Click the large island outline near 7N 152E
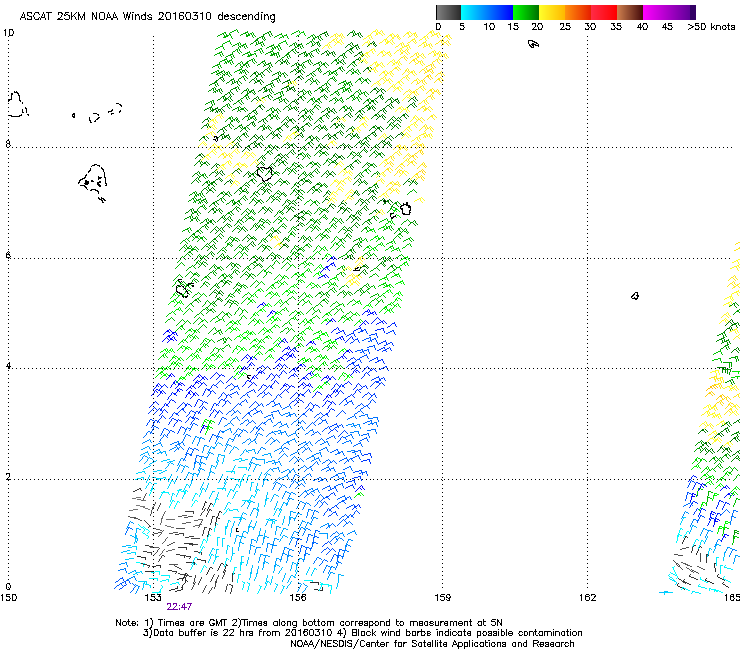Screen dimensions: 740x650 [93, 183]
